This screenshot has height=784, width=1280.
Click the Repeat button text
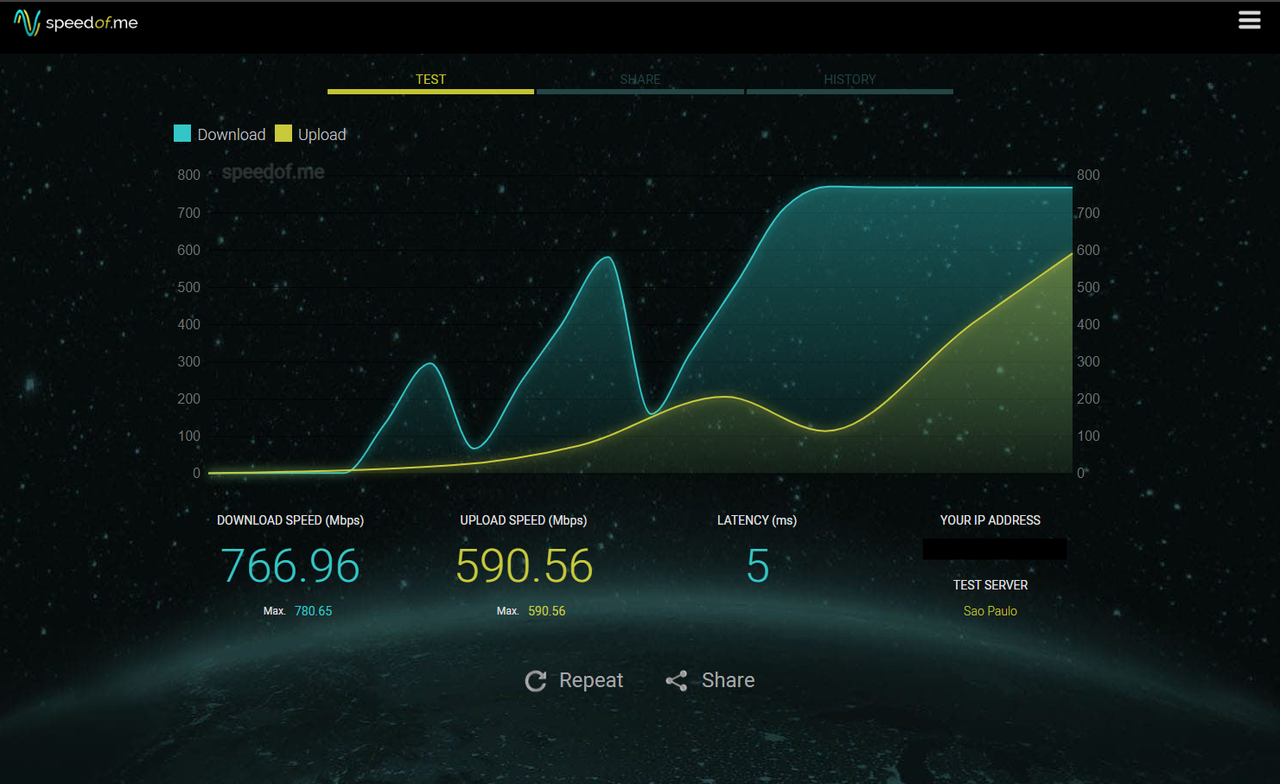[x=591, y=680]
